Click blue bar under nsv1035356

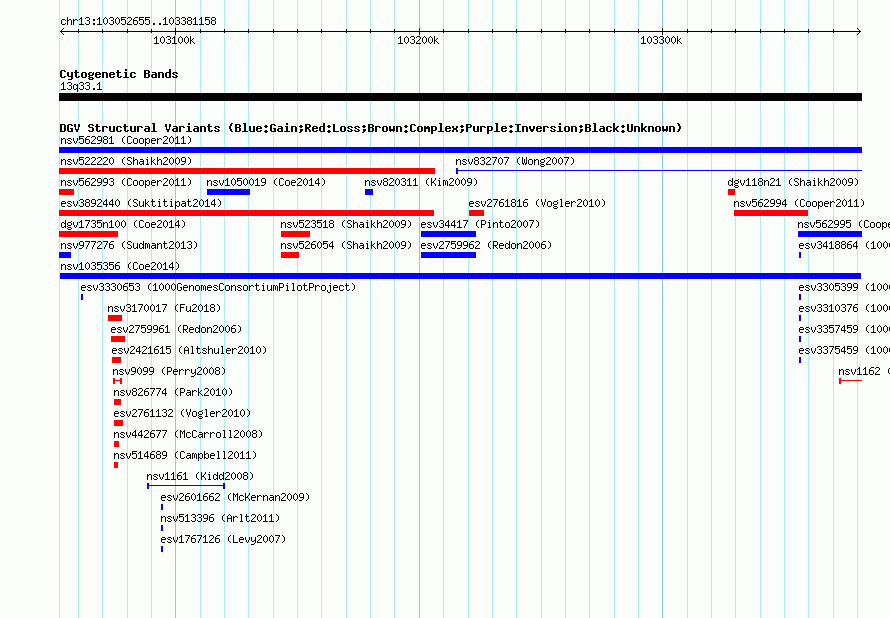(460, 276)
